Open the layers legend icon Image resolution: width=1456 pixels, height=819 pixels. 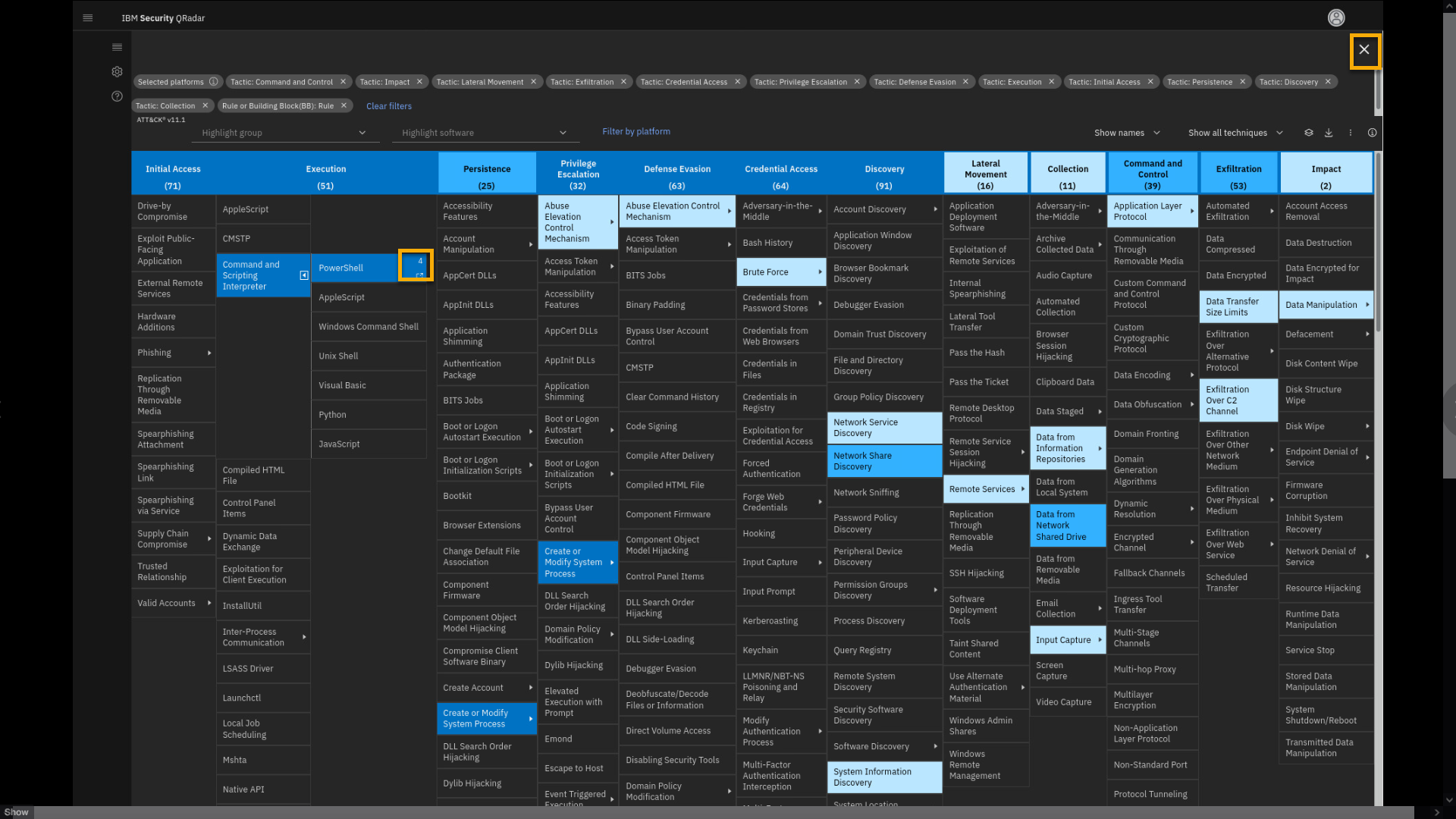pyautogui.click(x=1308, y=133)
